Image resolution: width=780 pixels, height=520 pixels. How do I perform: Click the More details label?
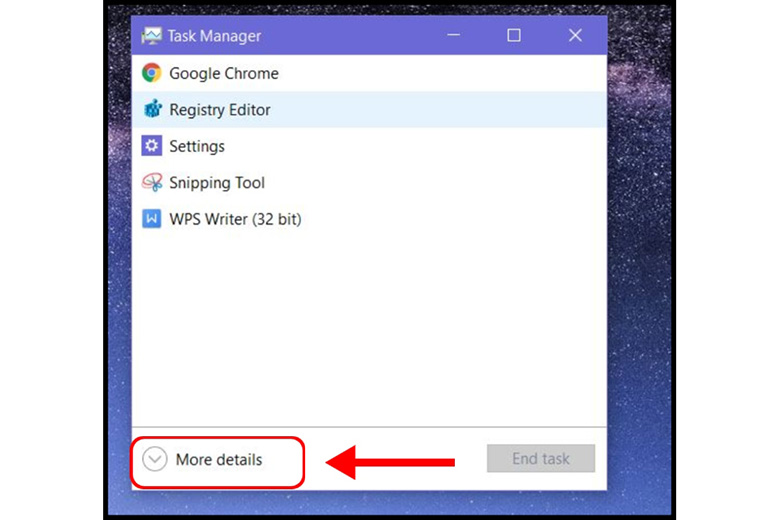219,459
